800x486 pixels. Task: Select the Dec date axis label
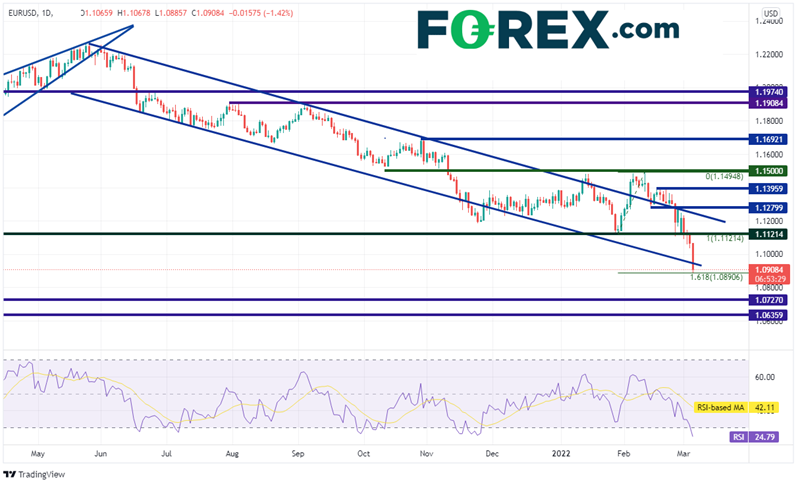pyautogui.click(x=492, y=453)
